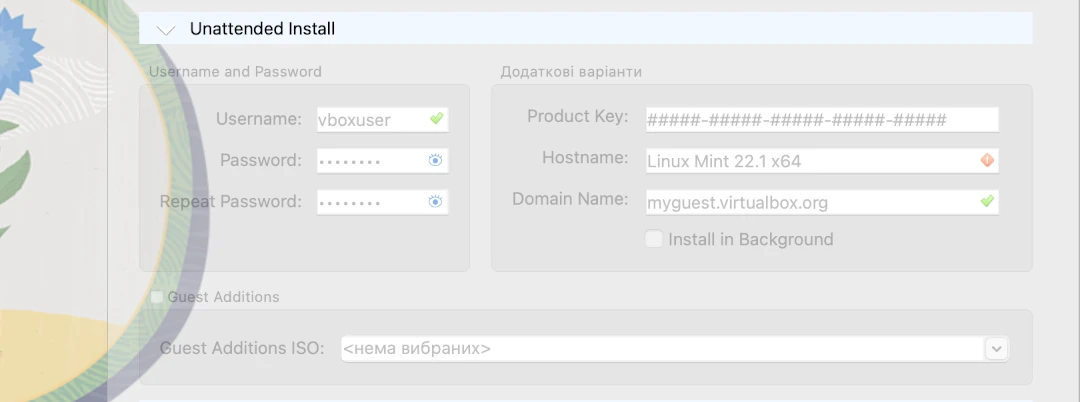Image resolution: width=1080 pixels, height=402 pixels.
Task: Click the green checkmark in Username field
Action: click(436, 119)
